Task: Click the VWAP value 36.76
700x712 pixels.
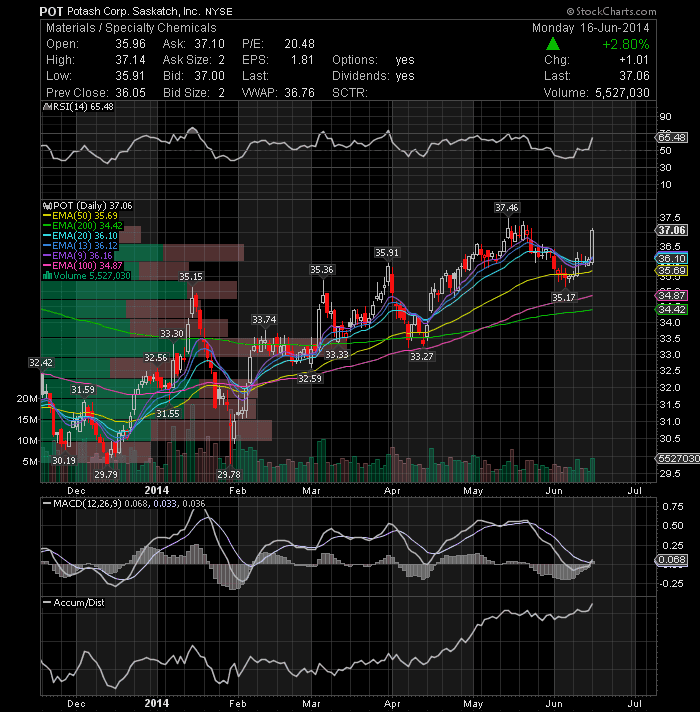Action: 299,93
